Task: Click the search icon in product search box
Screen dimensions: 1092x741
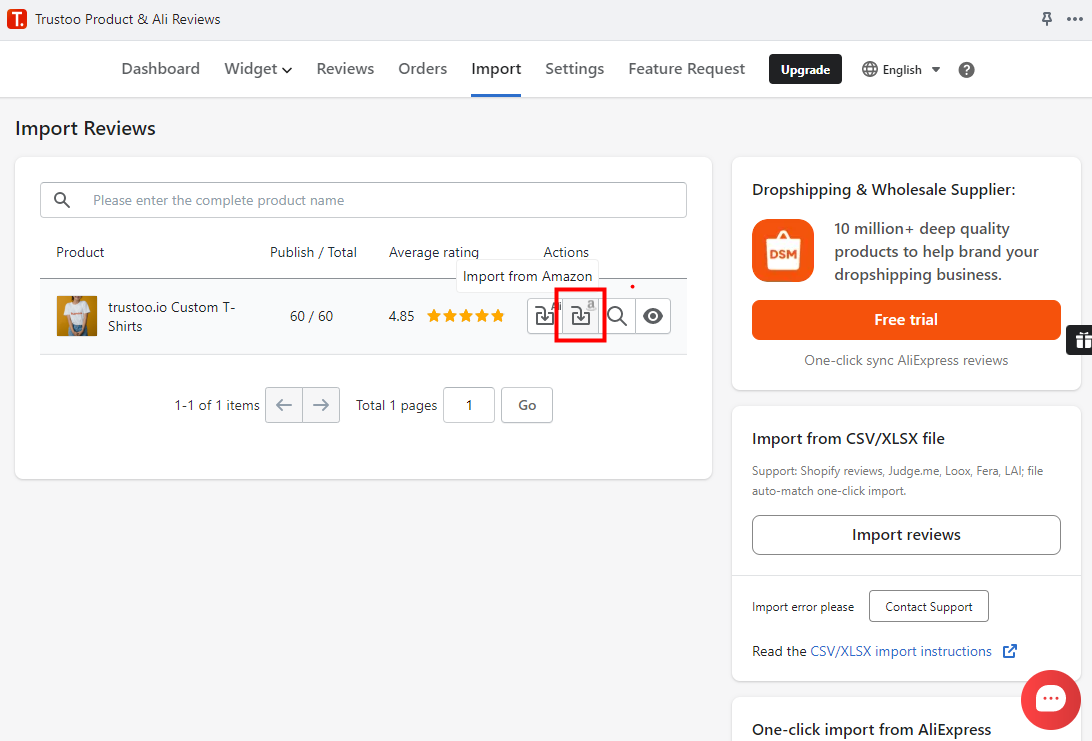Action: point(62,200)
